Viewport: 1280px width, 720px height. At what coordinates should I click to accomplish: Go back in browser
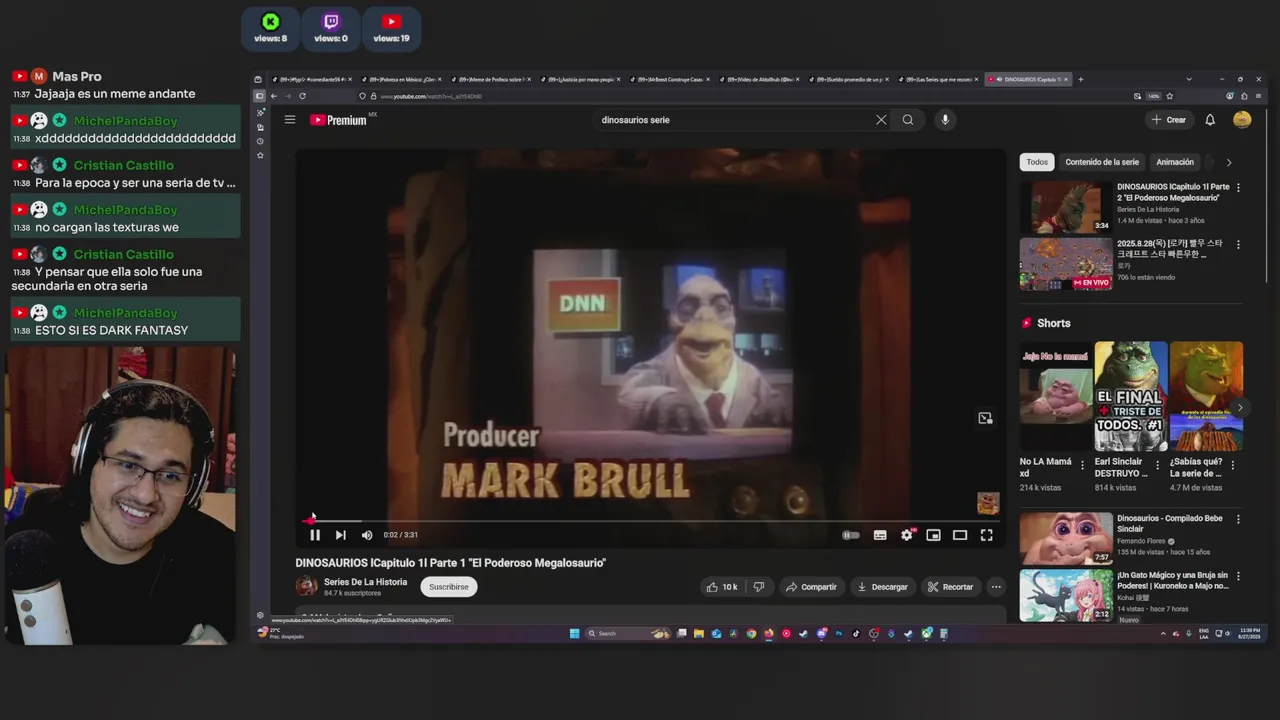coord(274,96)
